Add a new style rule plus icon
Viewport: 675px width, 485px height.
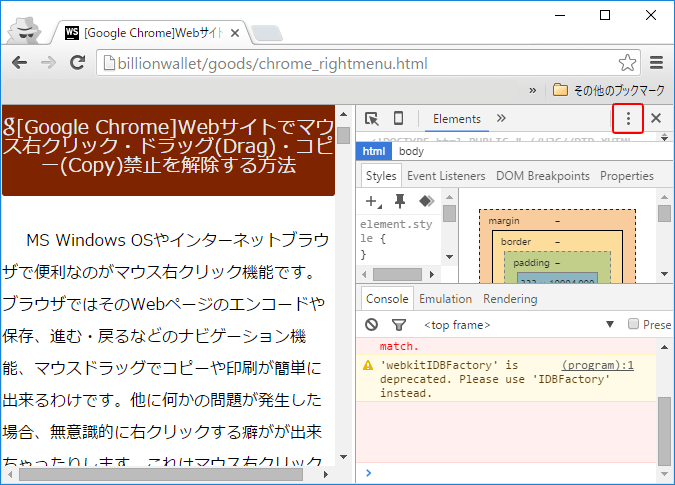(x=373, y=201)
